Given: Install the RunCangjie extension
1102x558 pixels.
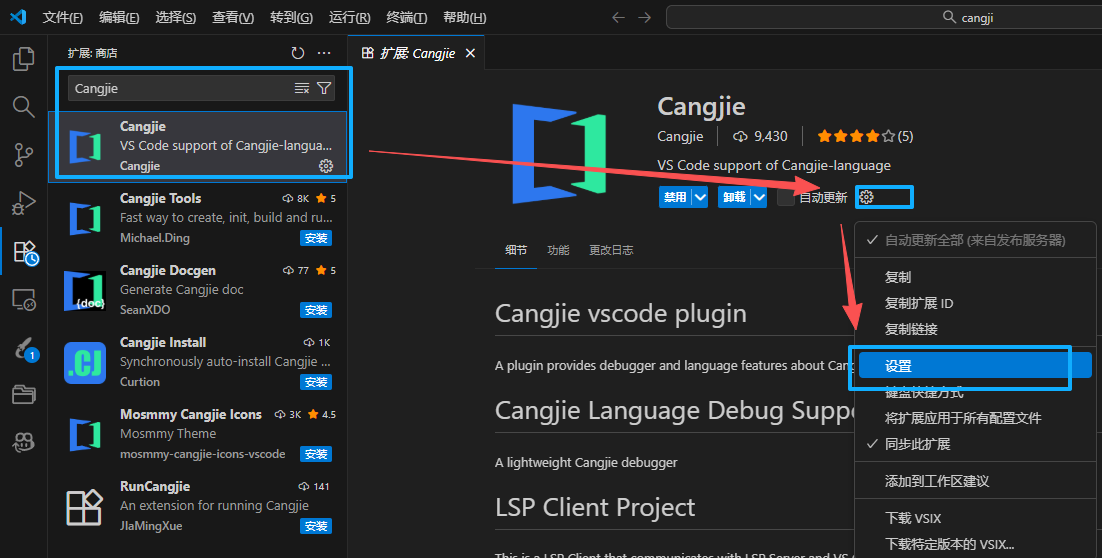Looking at the screenshot, I should click(316, 526).
